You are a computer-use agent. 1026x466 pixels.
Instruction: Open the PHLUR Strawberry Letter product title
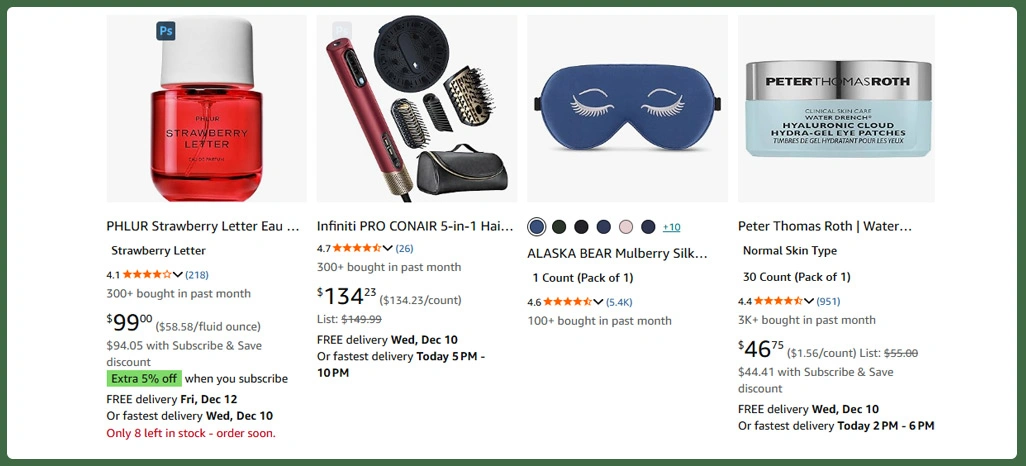(203, 226)
